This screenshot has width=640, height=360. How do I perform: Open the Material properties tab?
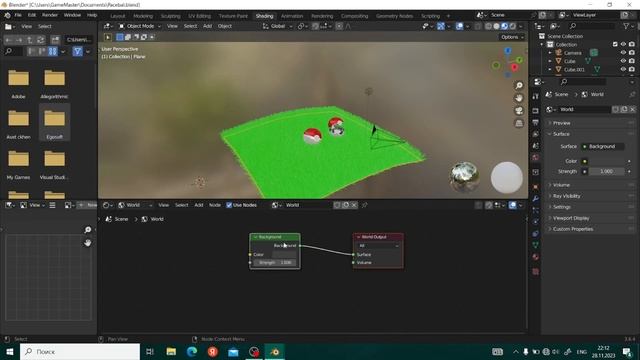pyautogui.click(x=536, y=257)
